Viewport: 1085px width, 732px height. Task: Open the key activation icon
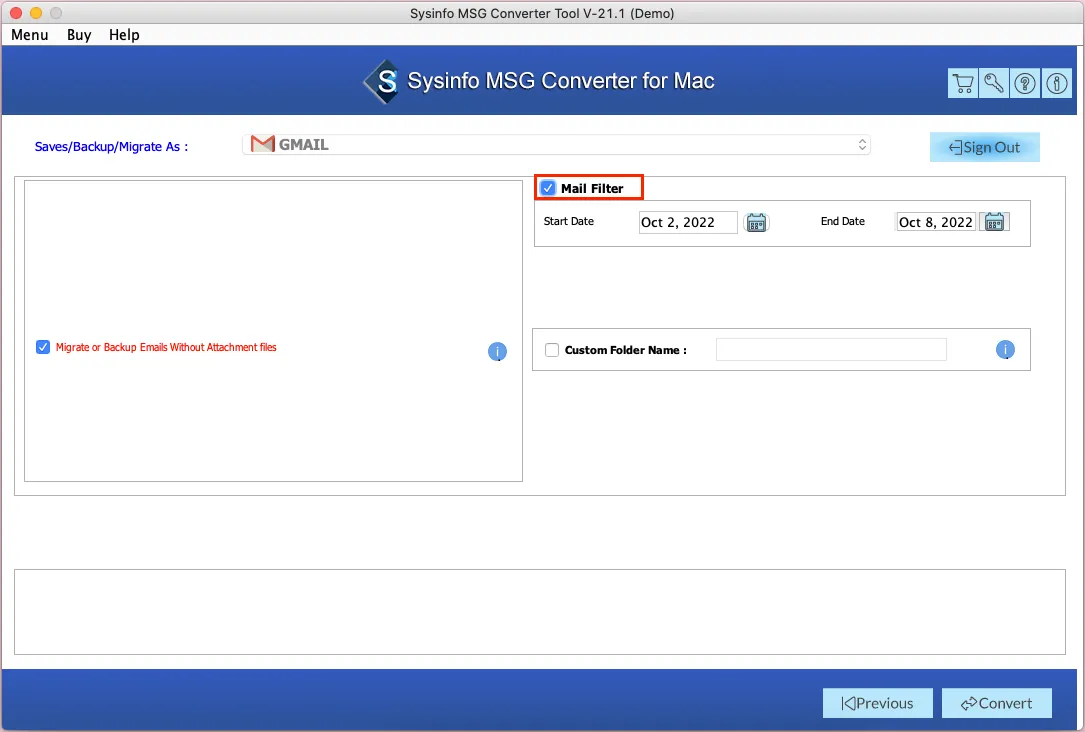click(994, 84)
